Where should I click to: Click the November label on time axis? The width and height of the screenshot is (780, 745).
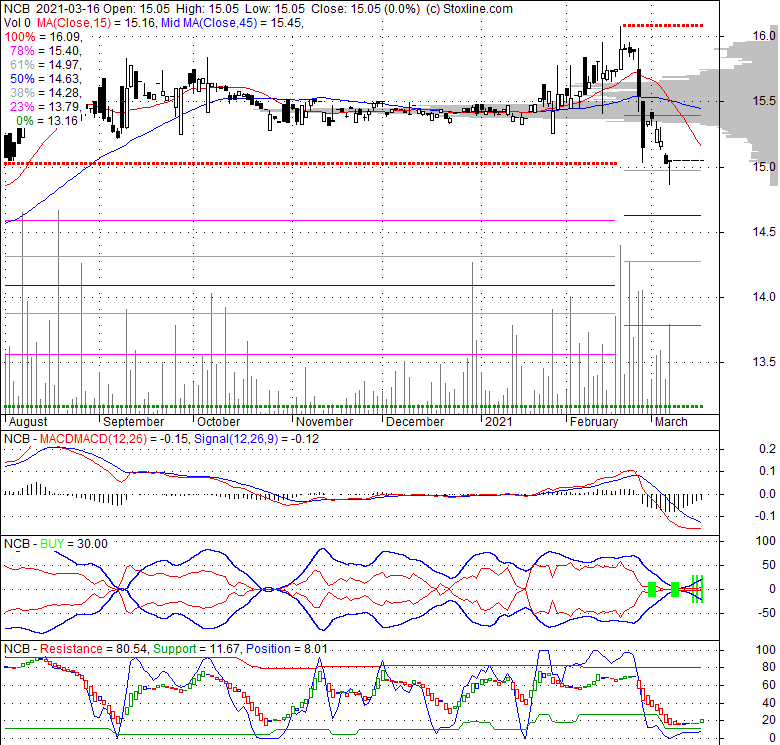324,422
